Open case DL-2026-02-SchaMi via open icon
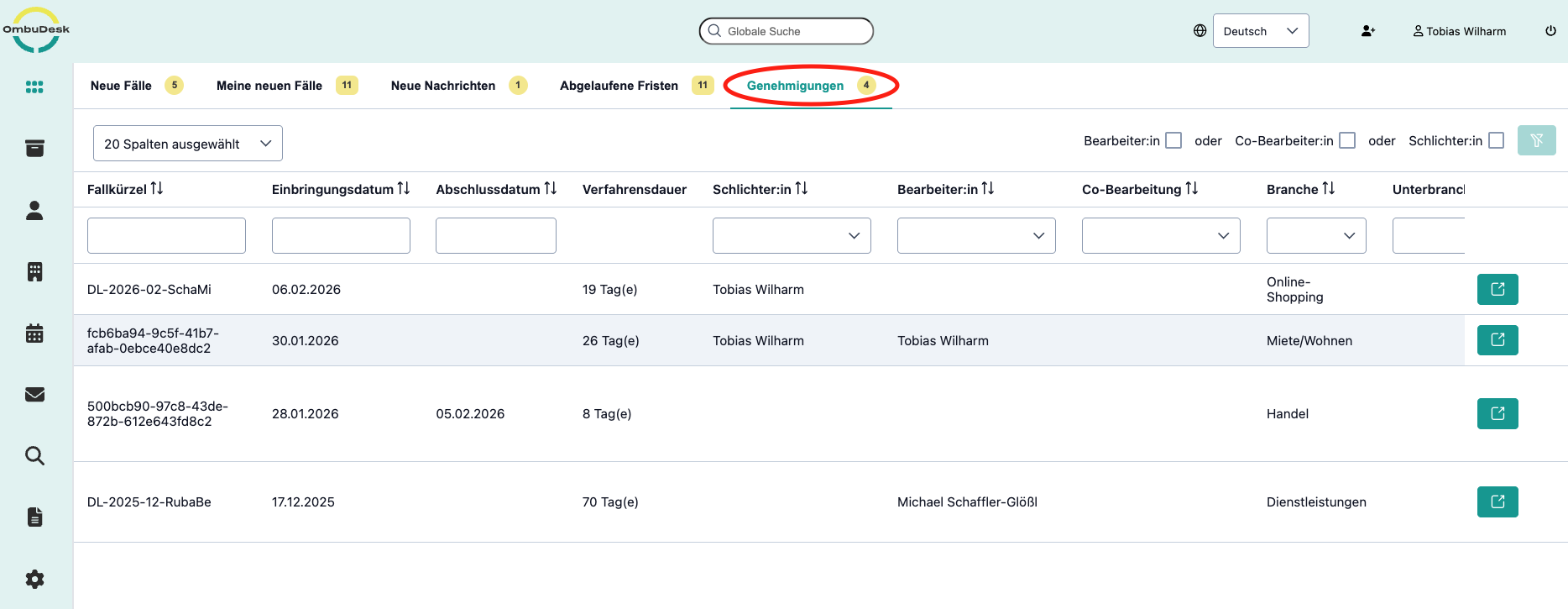This screenshot has height=609, width=1568. click(1497, 290)
